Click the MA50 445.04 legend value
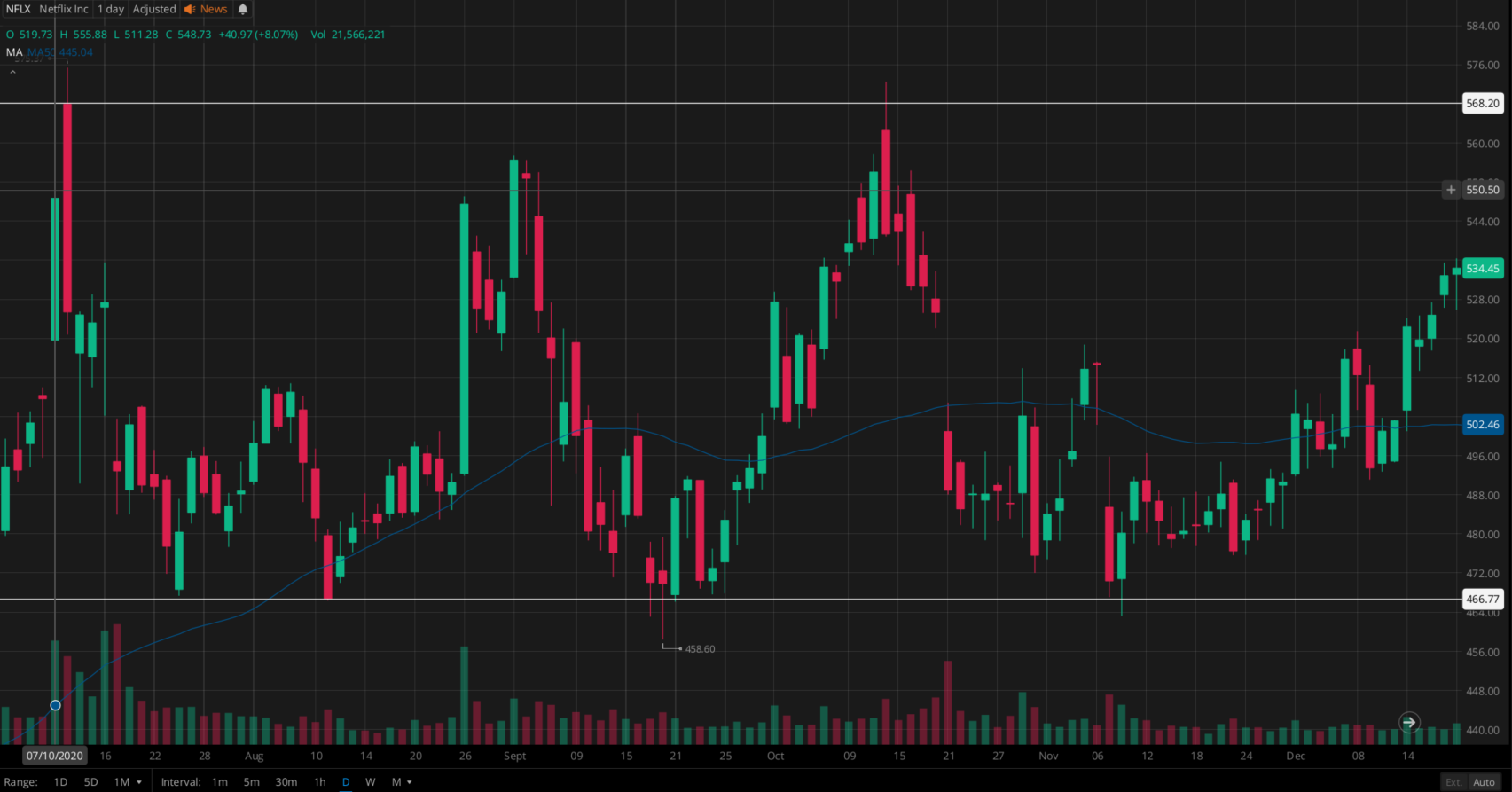The image size is (1512, 792). pyautogui.click(x=60, y=52)
